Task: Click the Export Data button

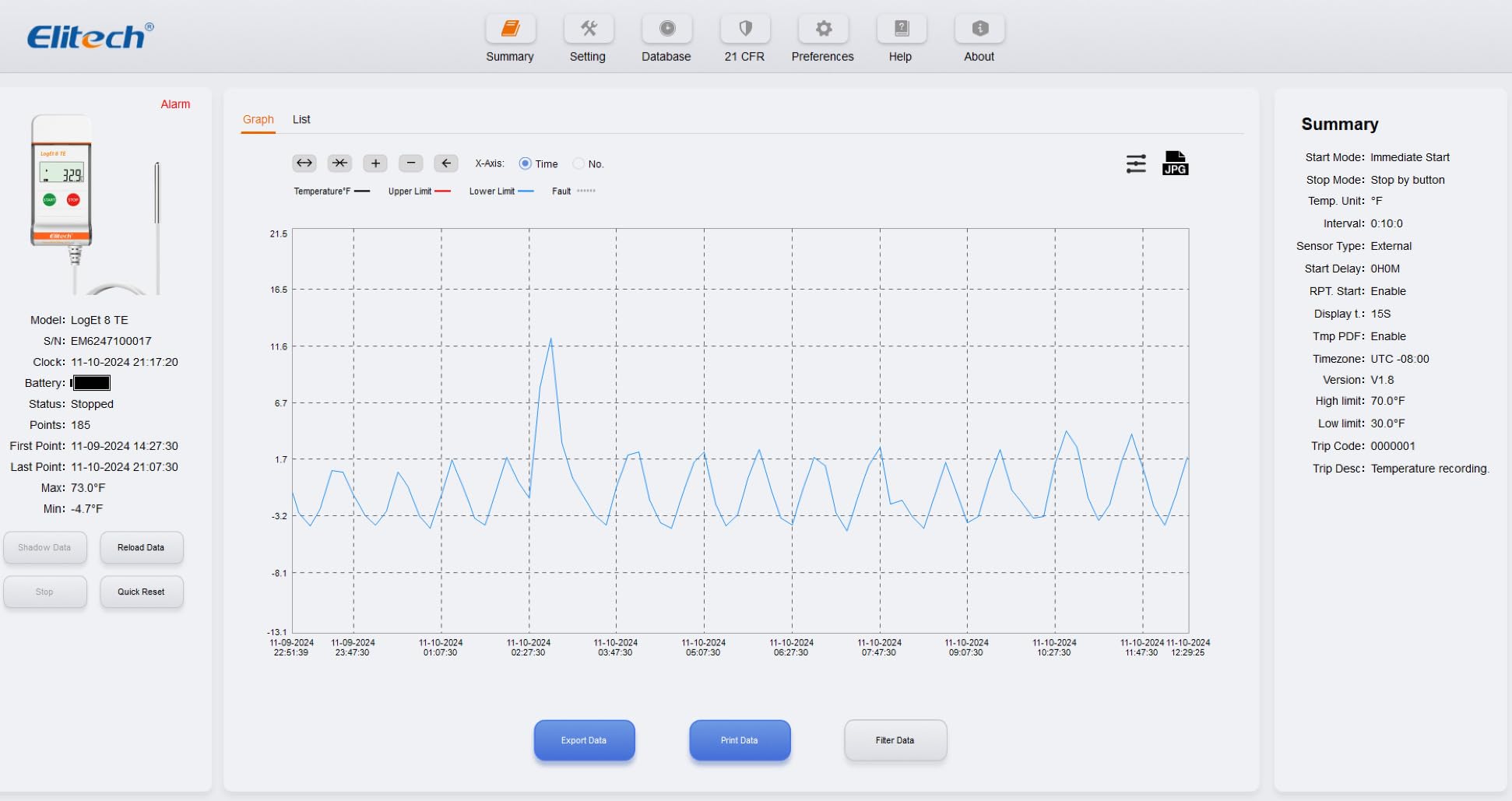Action: (x=584, y=740)
